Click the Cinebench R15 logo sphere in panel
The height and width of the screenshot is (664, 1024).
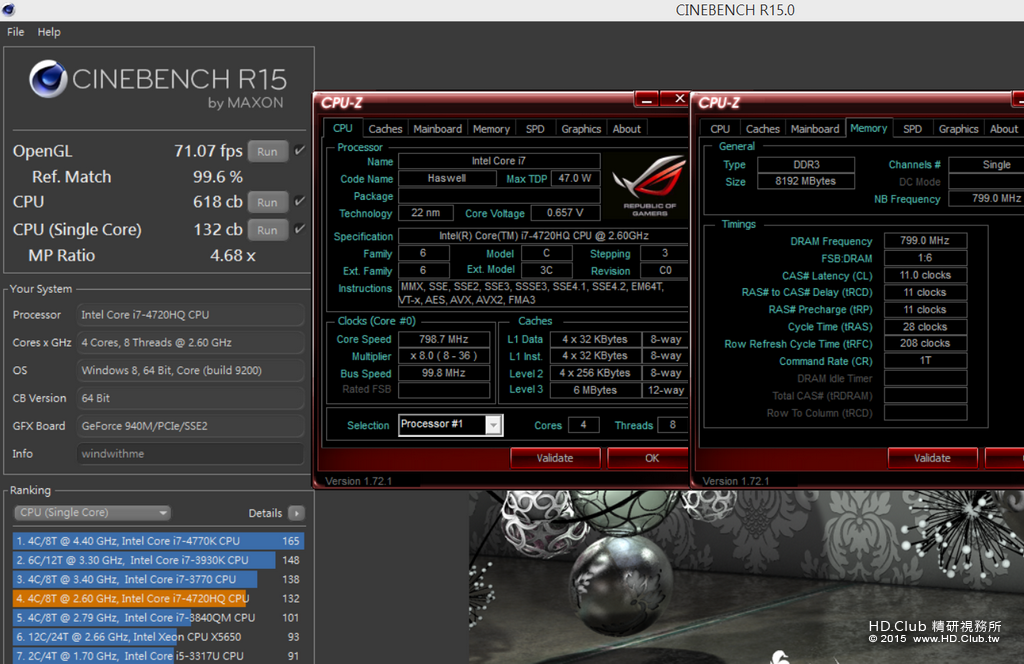pos(48,79)
